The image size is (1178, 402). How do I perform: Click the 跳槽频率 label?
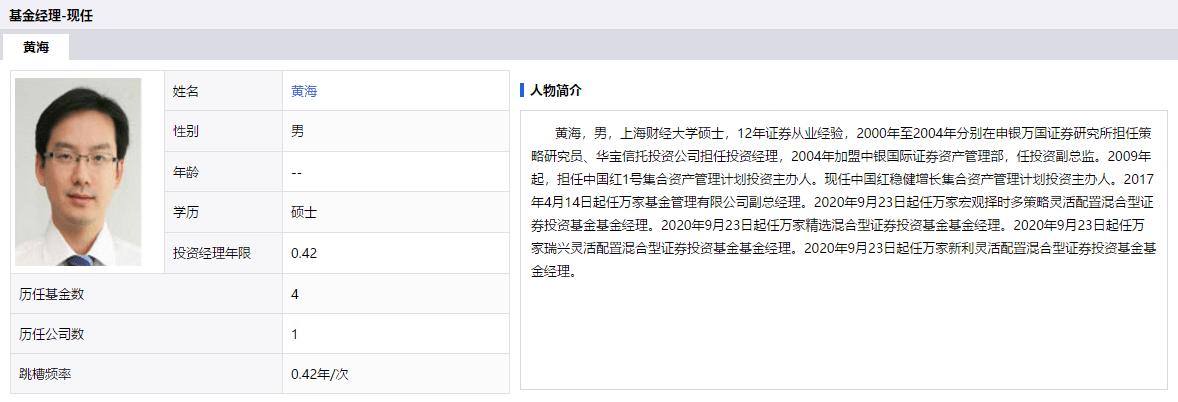click(x=45, y=374)
